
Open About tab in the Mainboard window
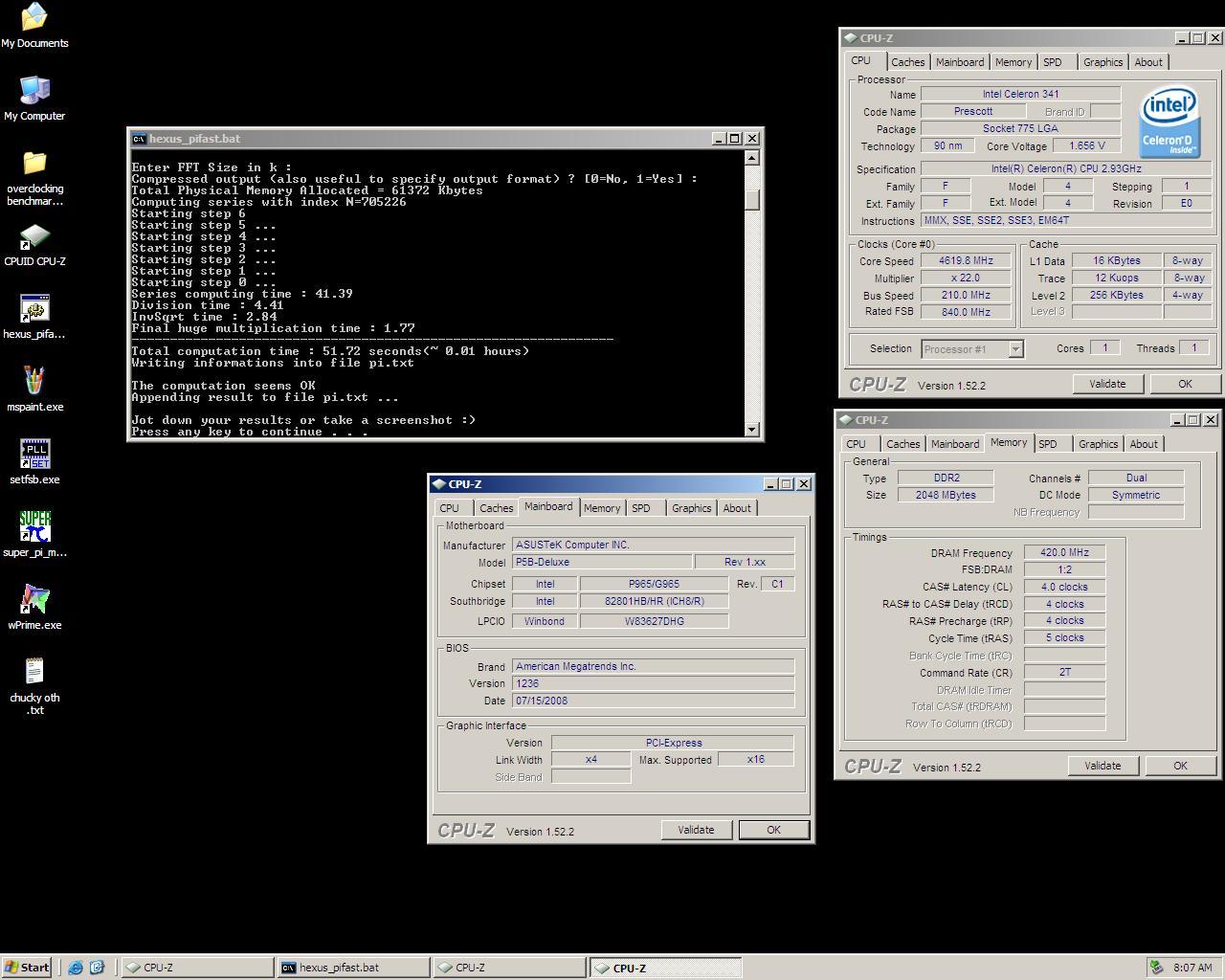(737, 508)
